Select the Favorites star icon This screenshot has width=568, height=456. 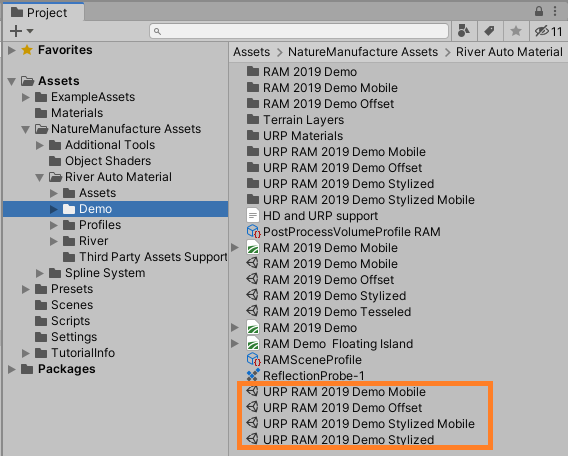coord(27,50)
